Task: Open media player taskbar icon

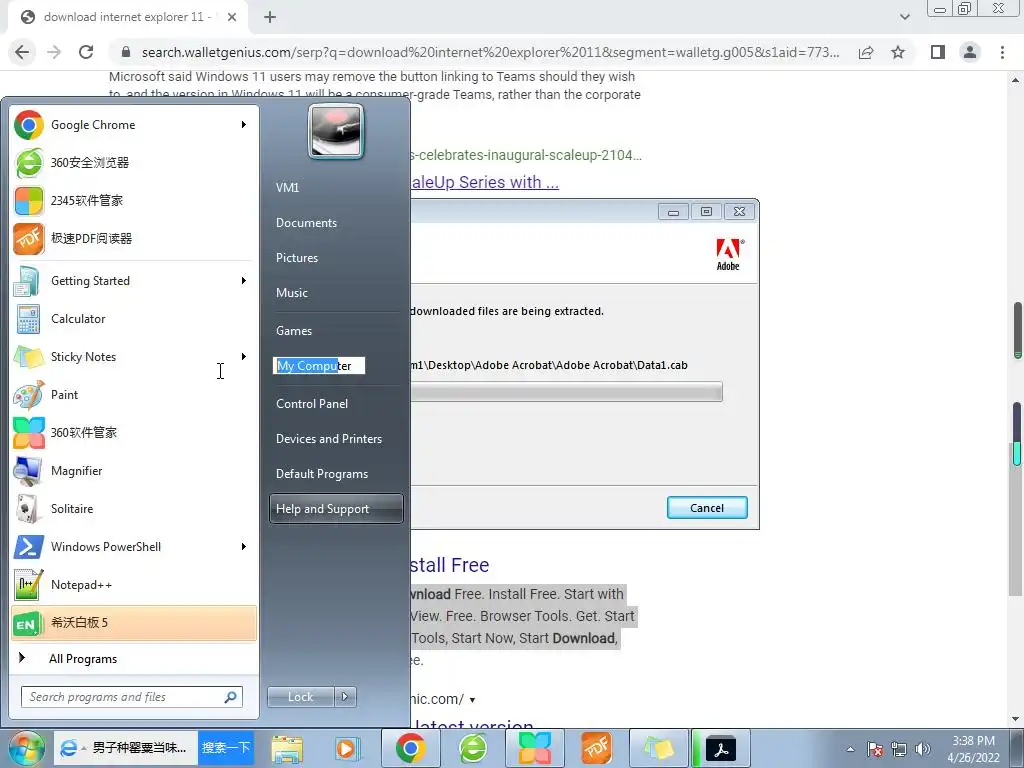Action: 347,749
